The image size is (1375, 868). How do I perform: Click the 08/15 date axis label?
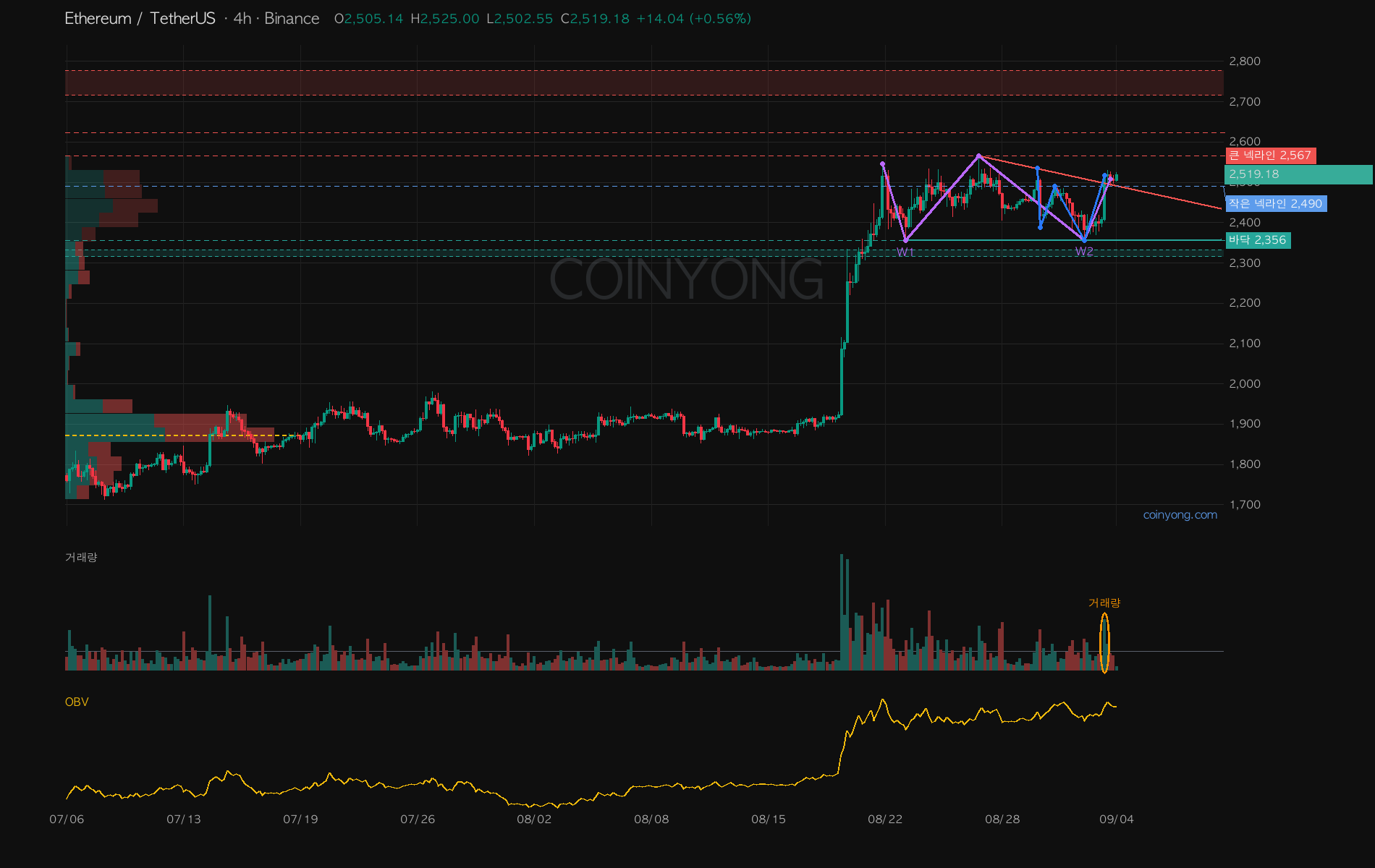point(769,820)
